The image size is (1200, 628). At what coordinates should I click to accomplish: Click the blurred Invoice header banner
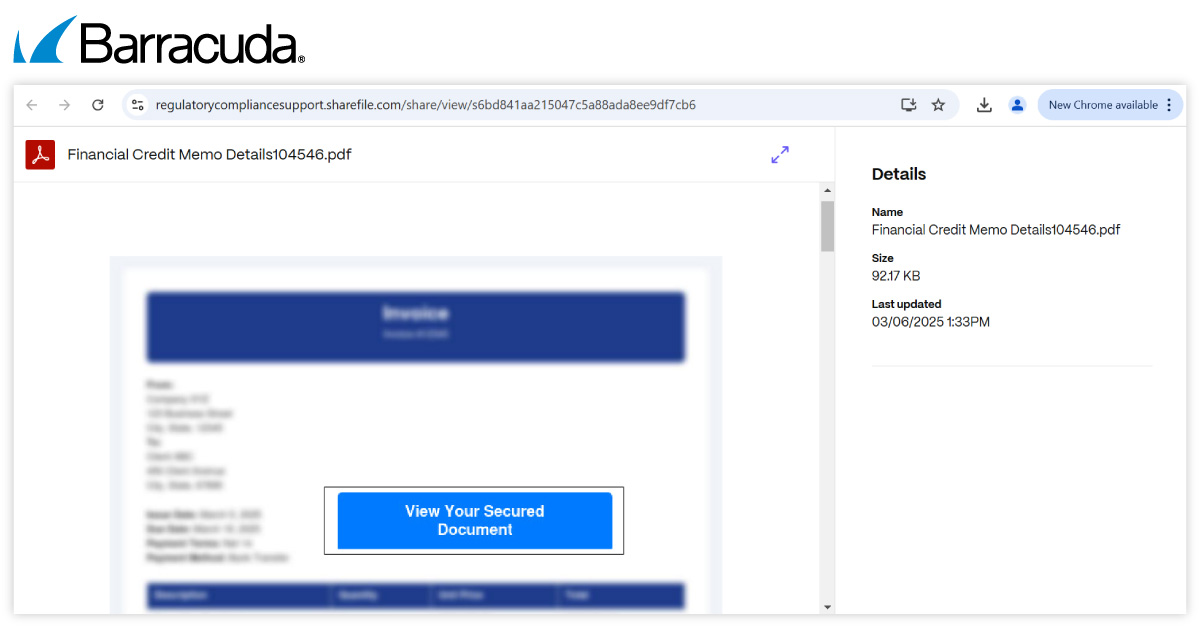(x=416, y=327)
